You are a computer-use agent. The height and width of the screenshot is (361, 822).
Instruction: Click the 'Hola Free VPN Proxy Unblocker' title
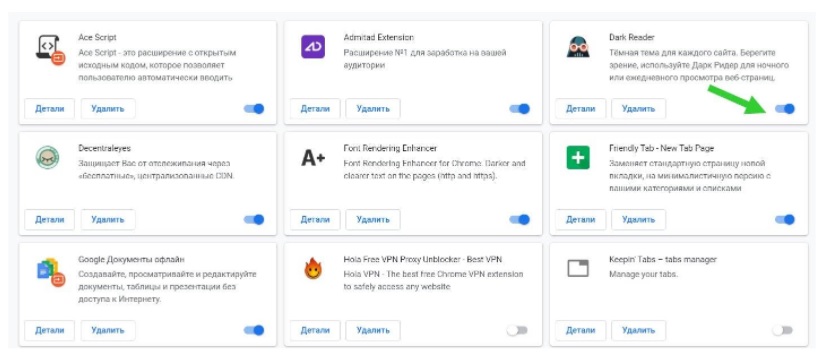(x=423, y=259)
